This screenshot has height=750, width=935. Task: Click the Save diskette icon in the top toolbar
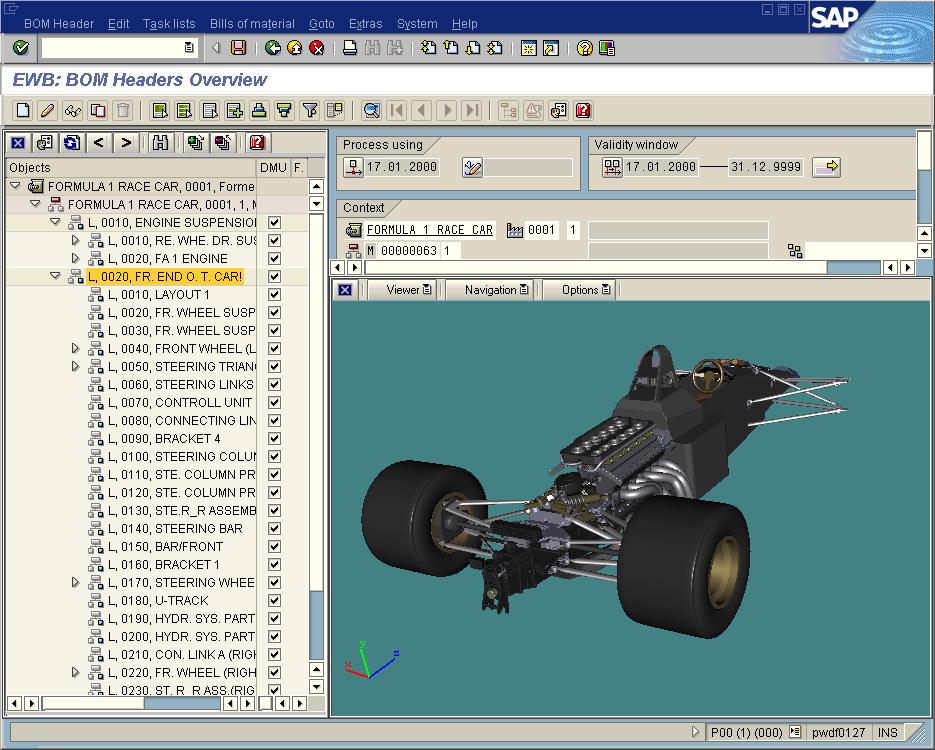point(238,48)
